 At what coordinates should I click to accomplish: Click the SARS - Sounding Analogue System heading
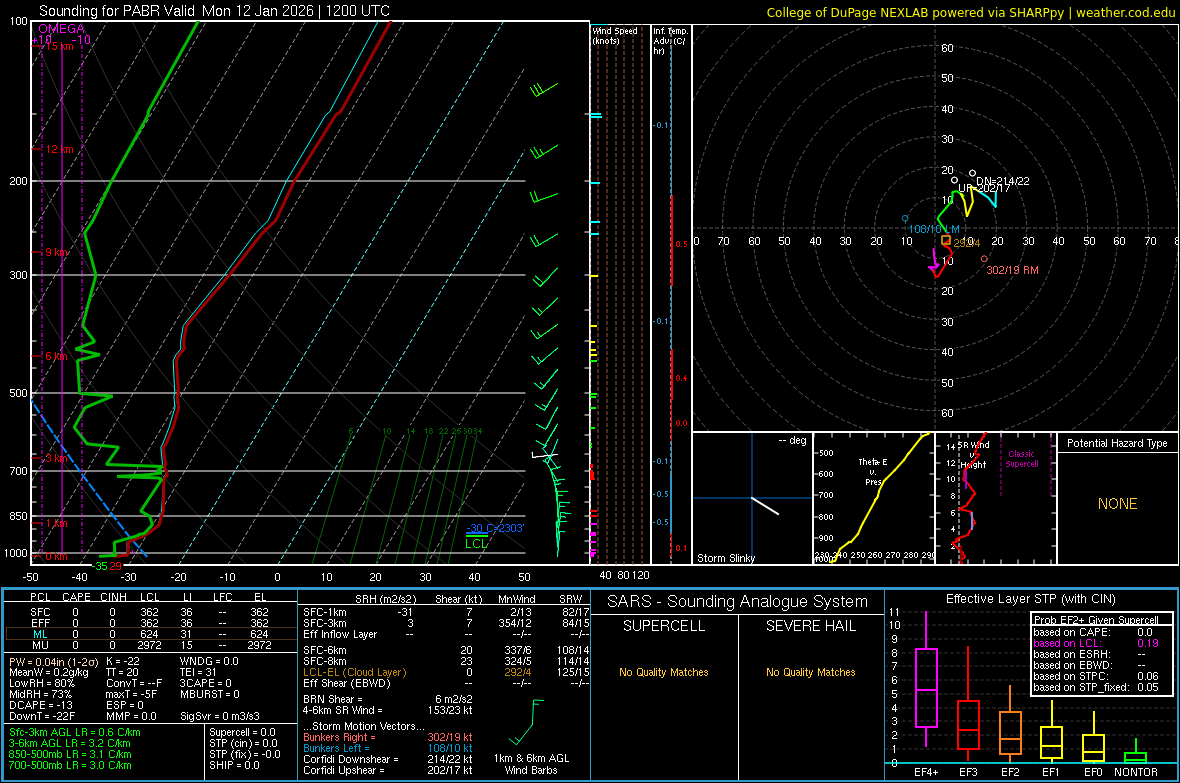point(738,602)
